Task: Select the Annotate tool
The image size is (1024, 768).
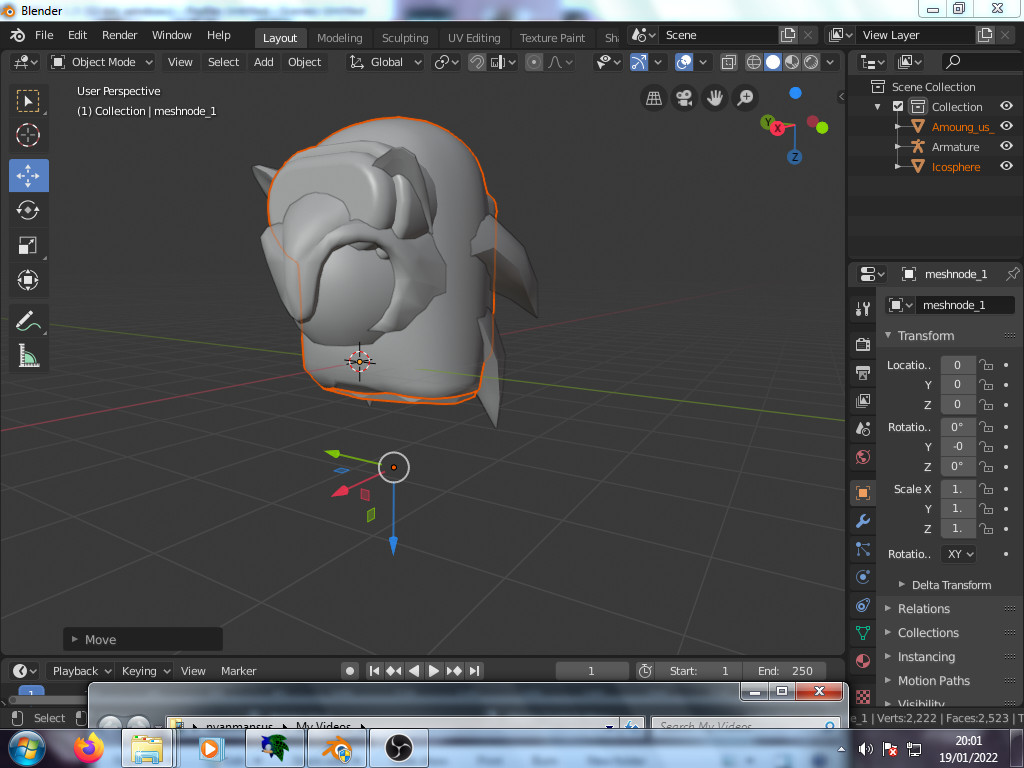Action: [28, 321]
